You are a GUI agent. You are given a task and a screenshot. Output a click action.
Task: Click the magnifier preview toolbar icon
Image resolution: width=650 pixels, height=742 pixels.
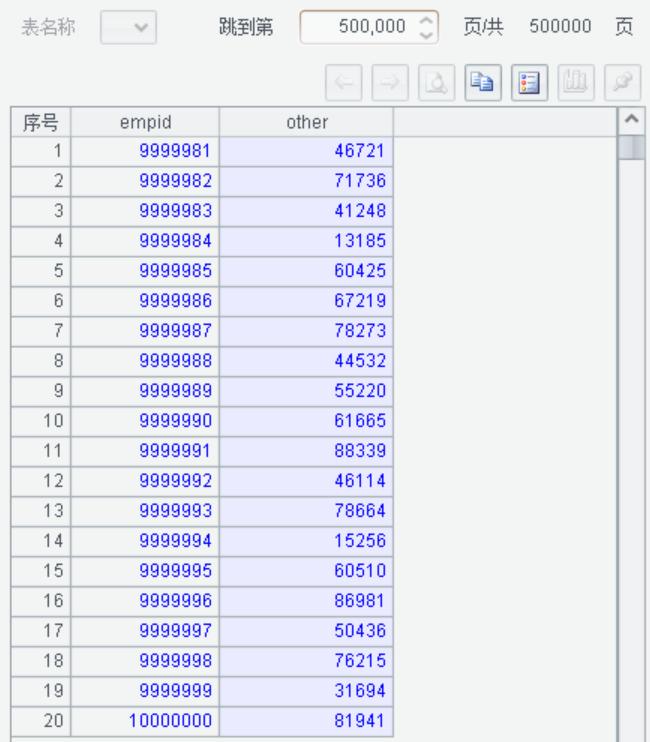[437, 83]
